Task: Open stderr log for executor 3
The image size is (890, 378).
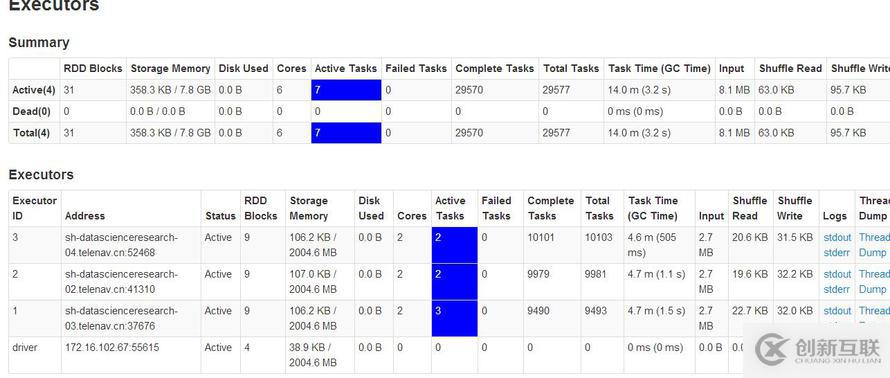Action: click(x=837, y=253)
